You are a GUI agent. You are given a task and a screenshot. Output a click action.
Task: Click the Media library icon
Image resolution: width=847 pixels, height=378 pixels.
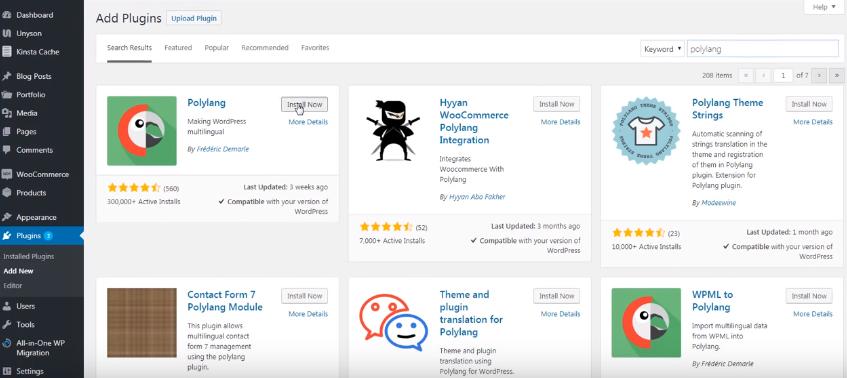(7, 113)
